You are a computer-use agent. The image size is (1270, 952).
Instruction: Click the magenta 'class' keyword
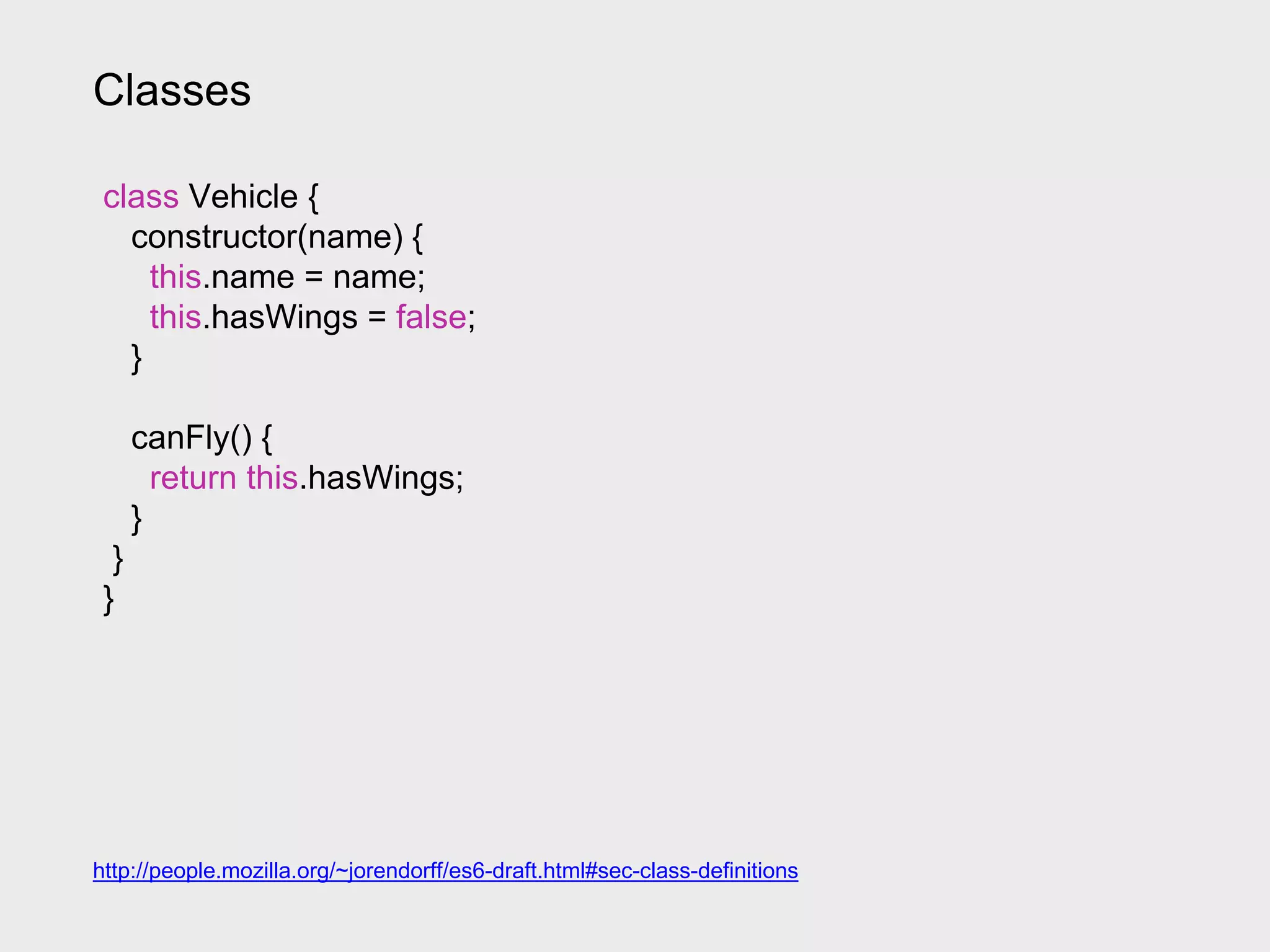click(141, 197)
